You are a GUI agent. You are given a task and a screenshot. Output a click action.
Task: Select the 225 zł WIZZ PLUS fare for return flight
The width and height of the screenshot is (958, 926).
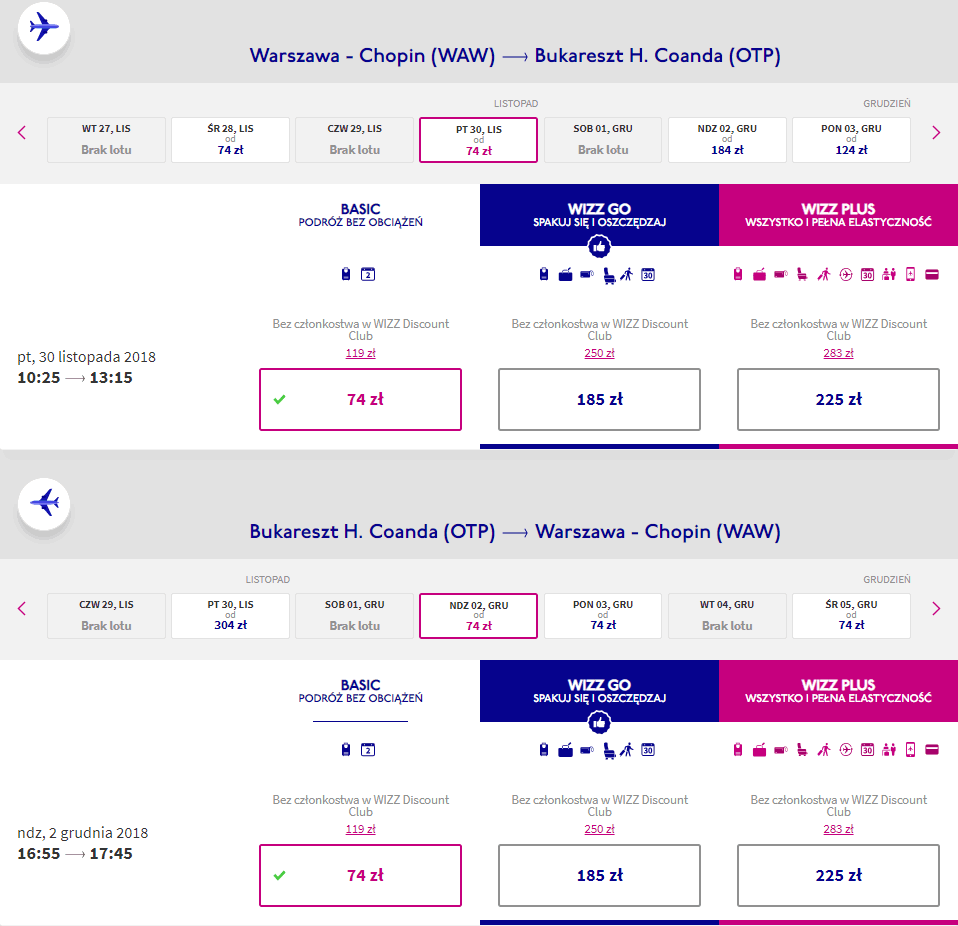838,875
